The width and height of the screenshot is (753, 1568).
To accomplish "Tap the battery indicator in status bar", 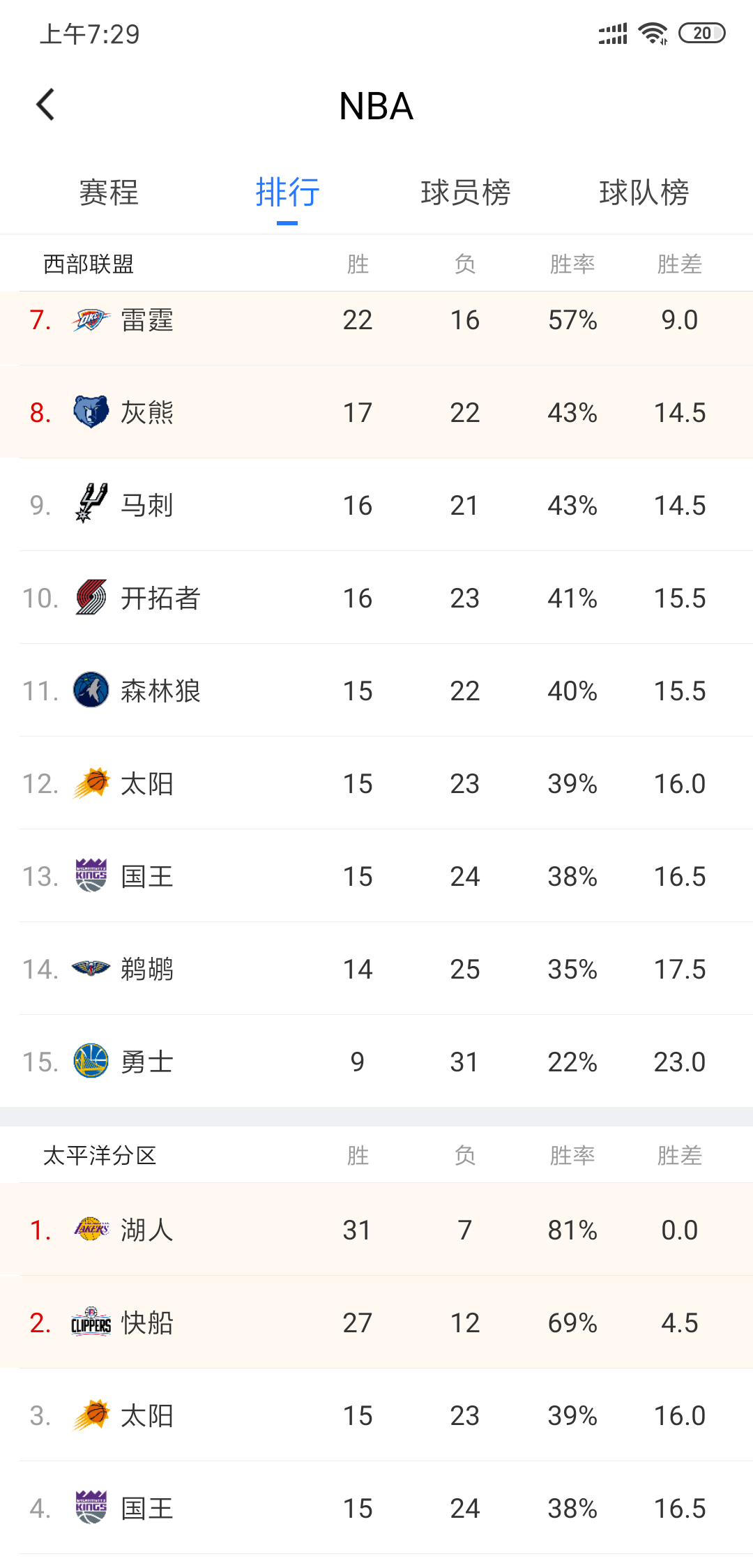I will (x=702, y=33).
